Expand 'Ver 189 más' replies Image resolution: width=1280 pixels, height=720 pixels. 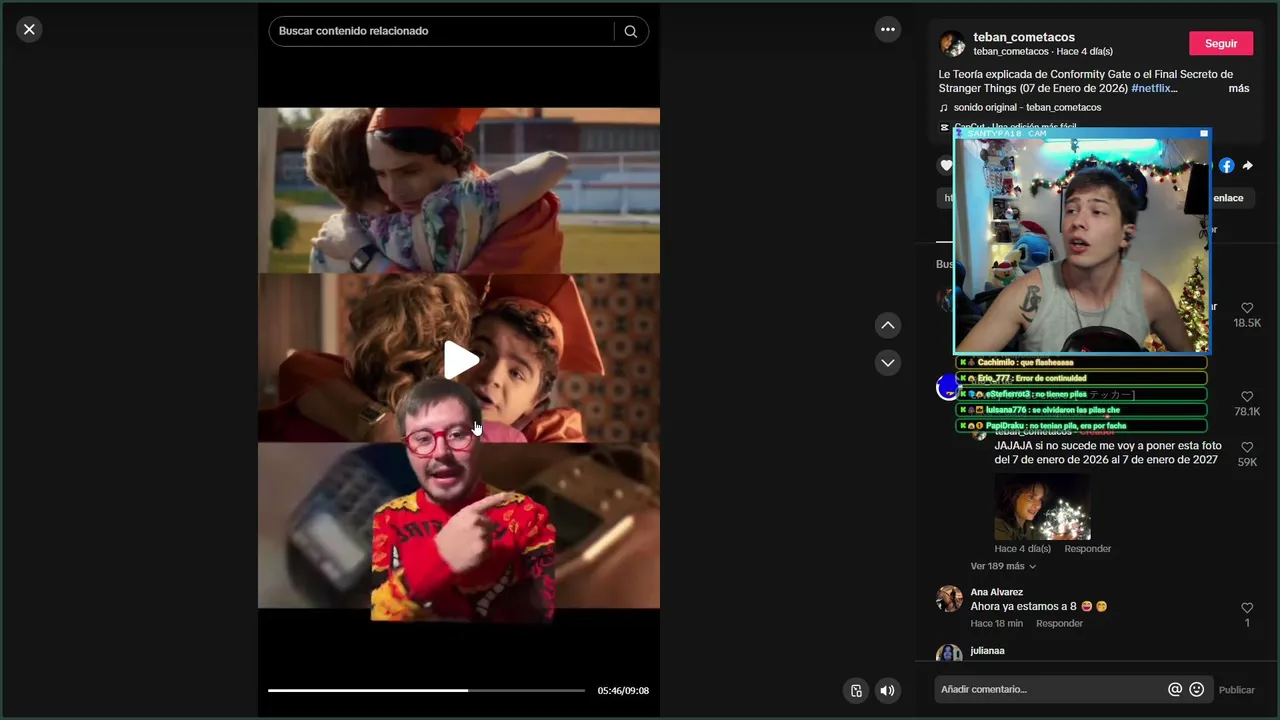point(1003,566)
